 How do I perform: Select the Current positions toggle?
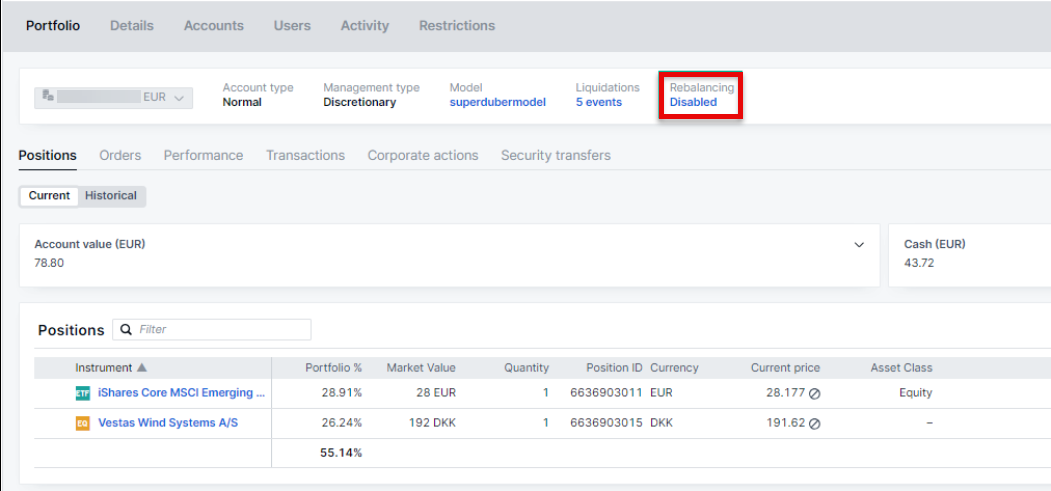click(x=49, y=196)
